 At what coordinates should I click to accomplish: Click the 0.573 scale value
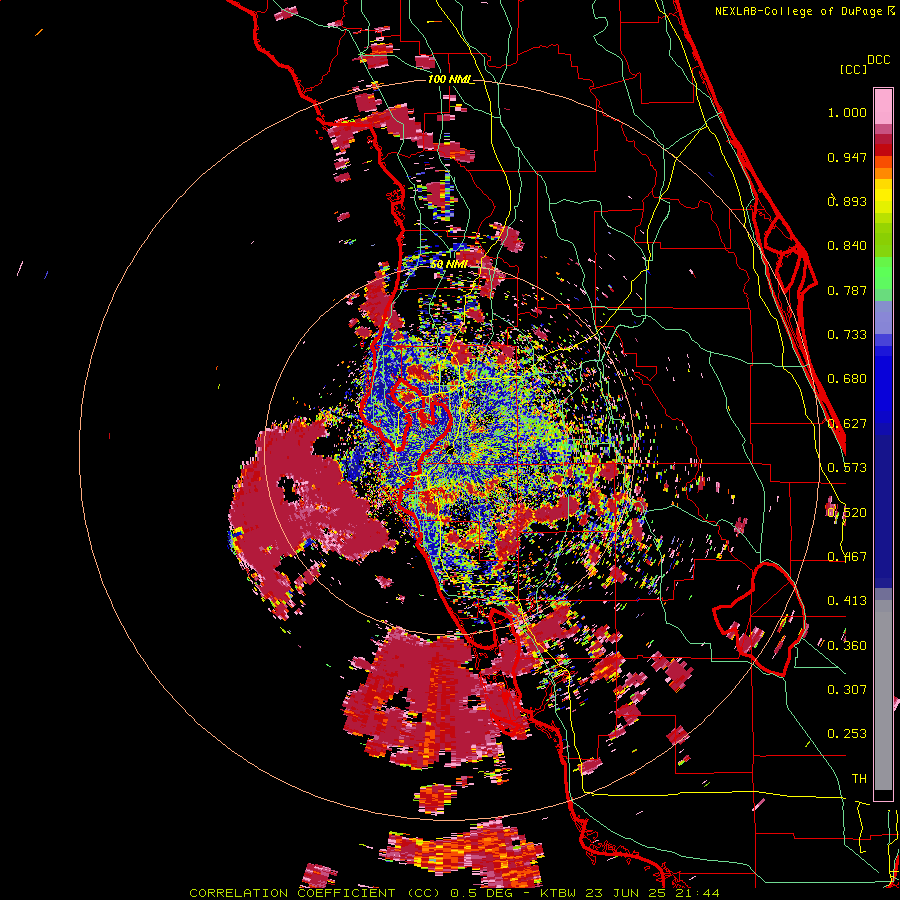(847, 468)
